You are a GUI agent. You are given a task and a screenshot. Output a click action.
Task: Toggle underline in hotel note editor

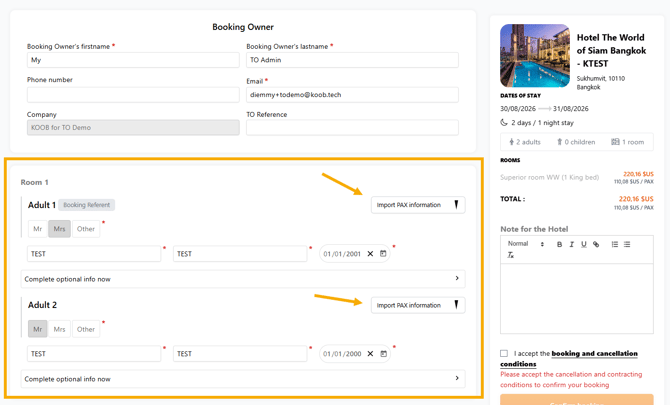coord(584,244)
